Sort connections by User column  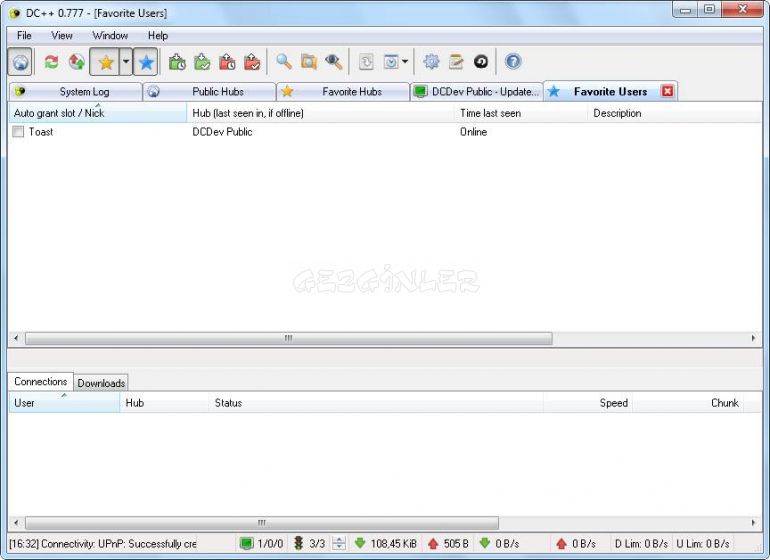point(64,403)
